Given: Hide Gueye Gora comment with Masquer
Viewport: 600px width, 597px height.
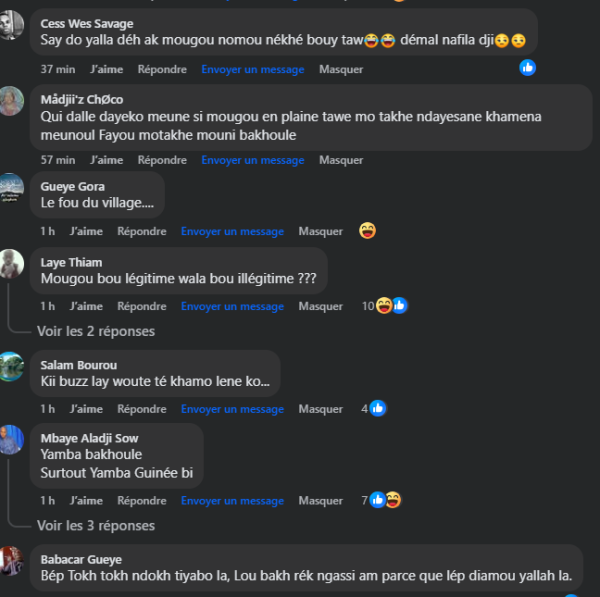Looking at the screenshot, I should [x=321, y=231].
